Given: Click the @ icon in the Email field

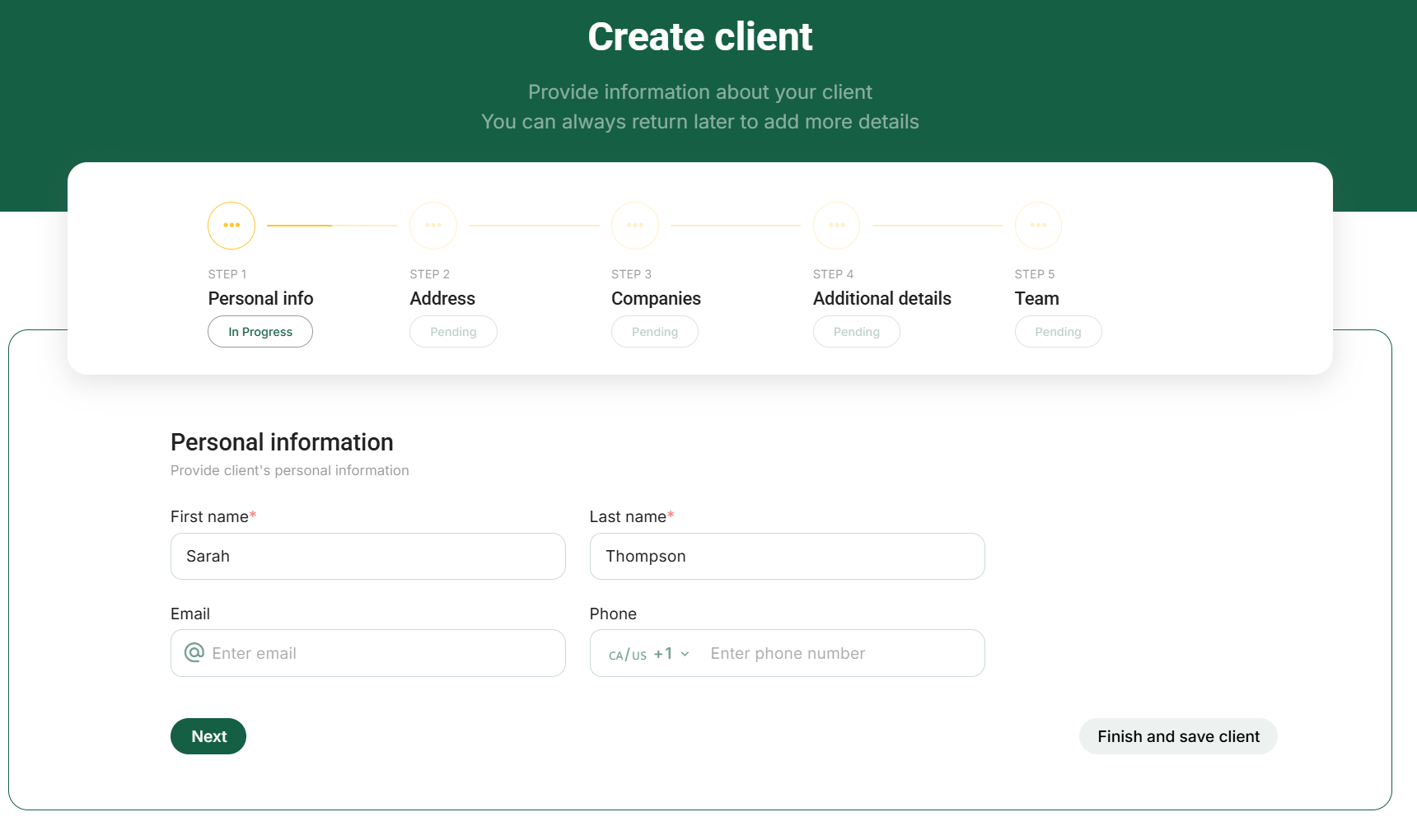Looking at the screenshot, I should click(194, 653).
